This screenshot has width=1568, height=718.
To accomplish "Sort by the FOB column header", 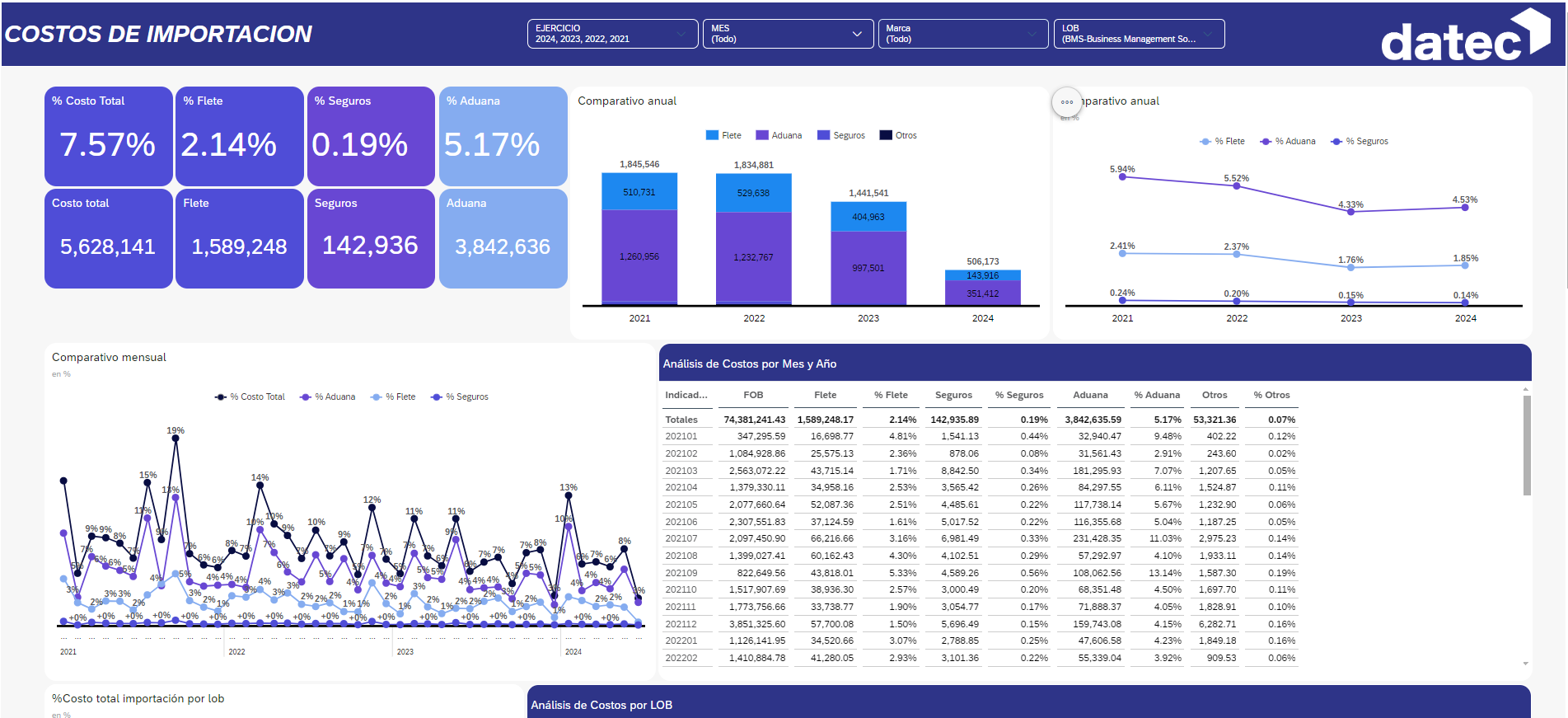I will (x=753, y=395).
